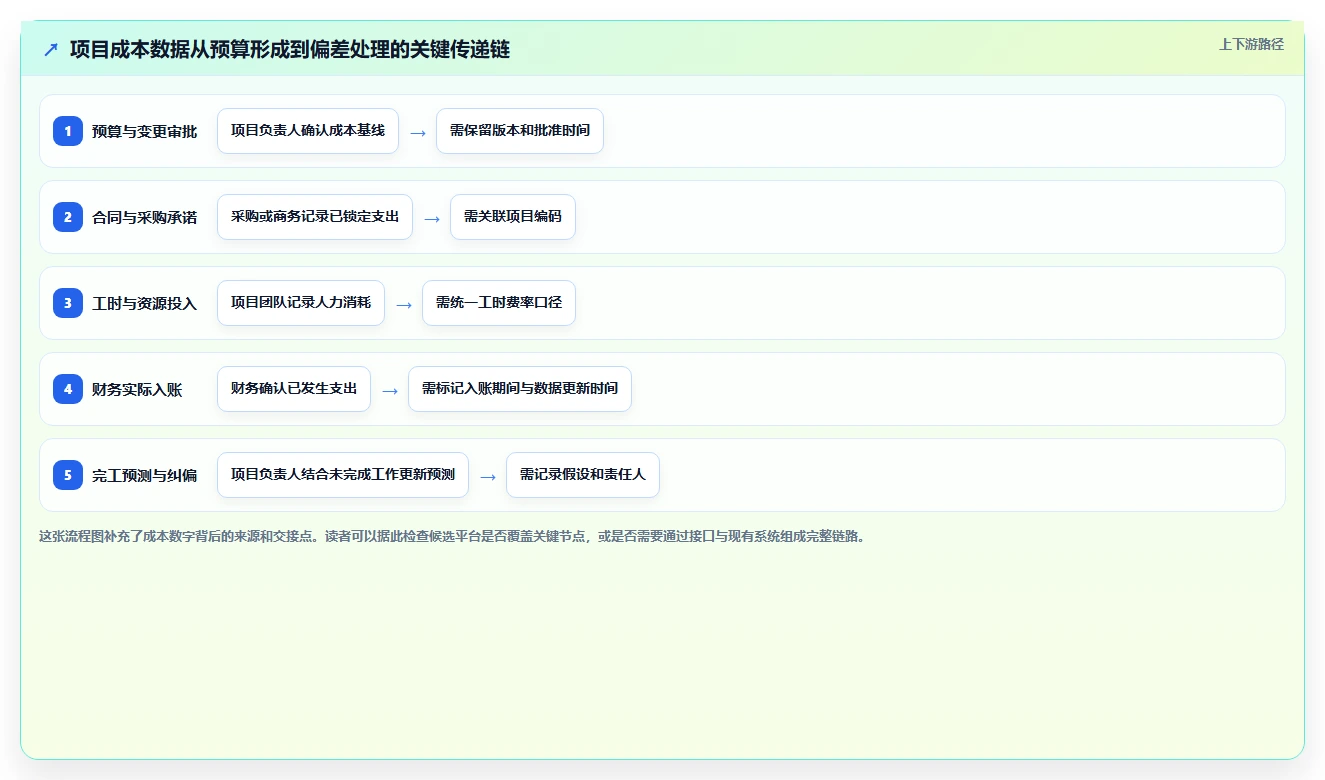Click the 上下游路径 label
Viewport: 1325px width, 780px height.
click(x=1251, y=44)
